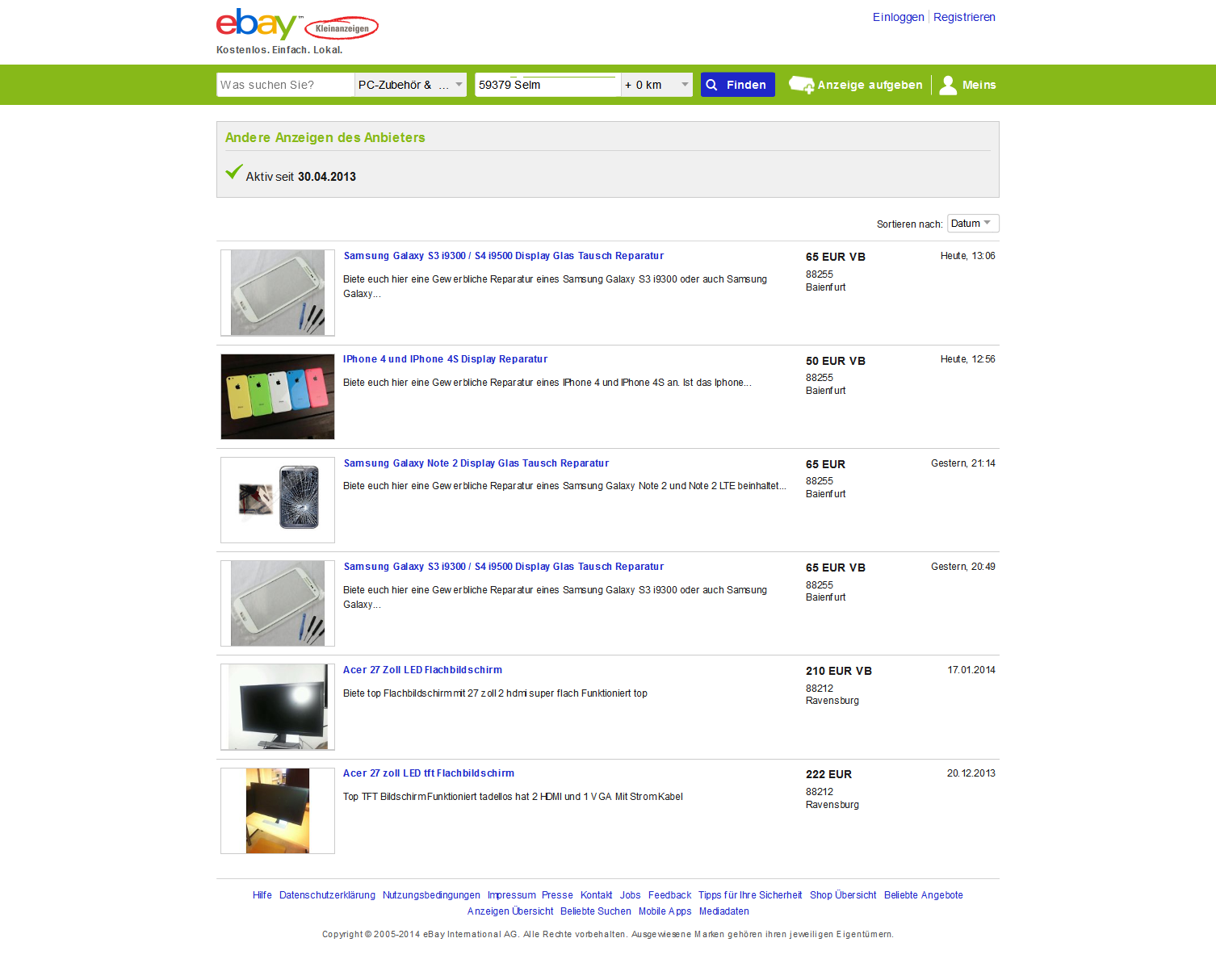1216x980 pixels.
Task: Click the price text 50 EUR VB
Action: pos(835,361)
